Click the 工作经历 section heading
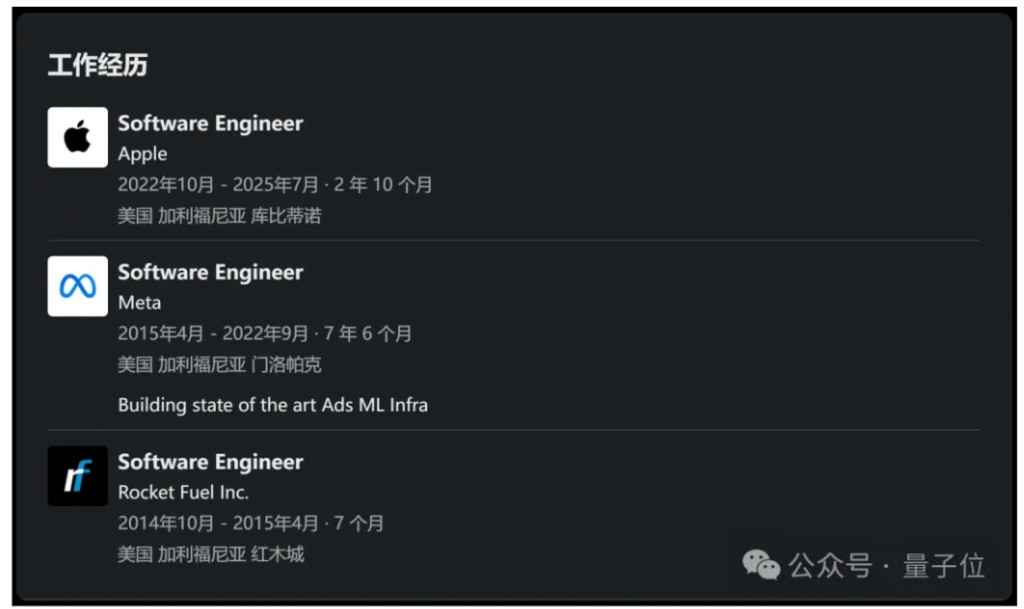1024x609 pixels. pyautogui.click(x=97, y=66)
